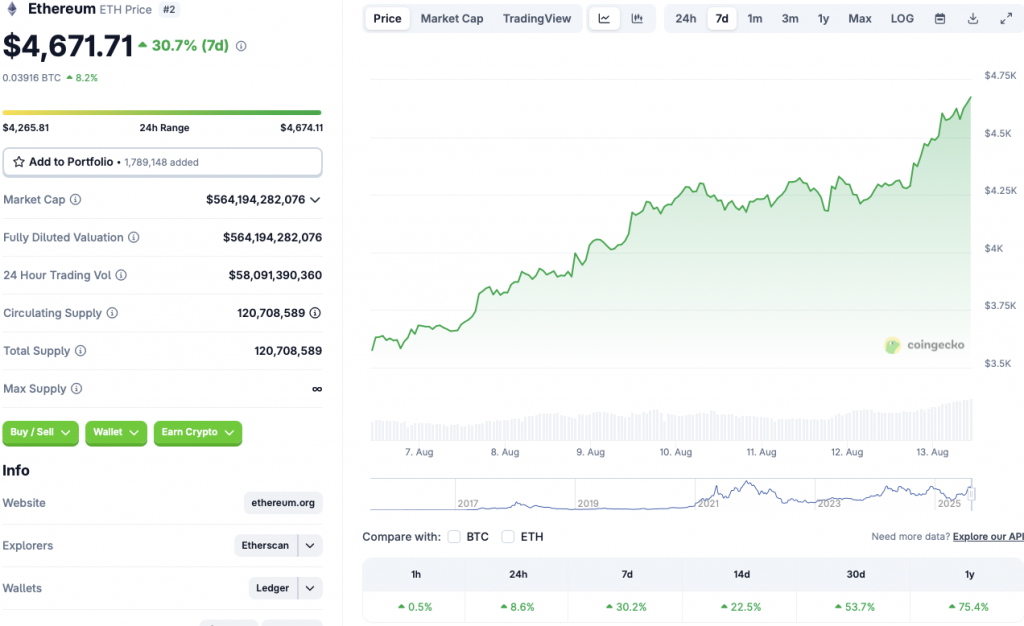Click Circulating Supply label info icon

pyautogui.click(x=112, y=313)
